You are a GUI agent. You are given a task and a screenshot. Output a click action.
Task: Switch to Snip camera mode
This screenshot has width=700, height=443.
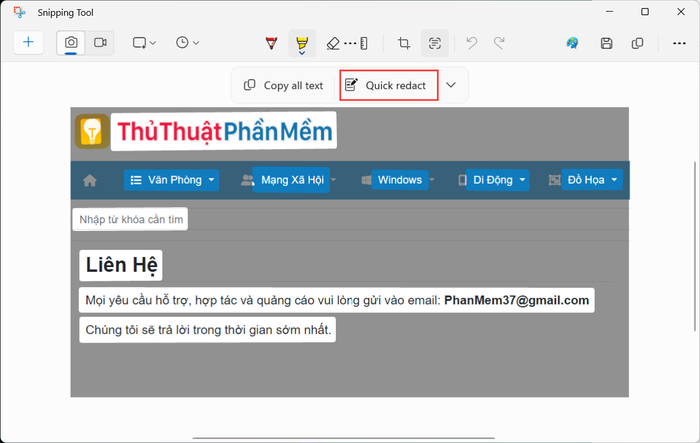pos(71,42)
